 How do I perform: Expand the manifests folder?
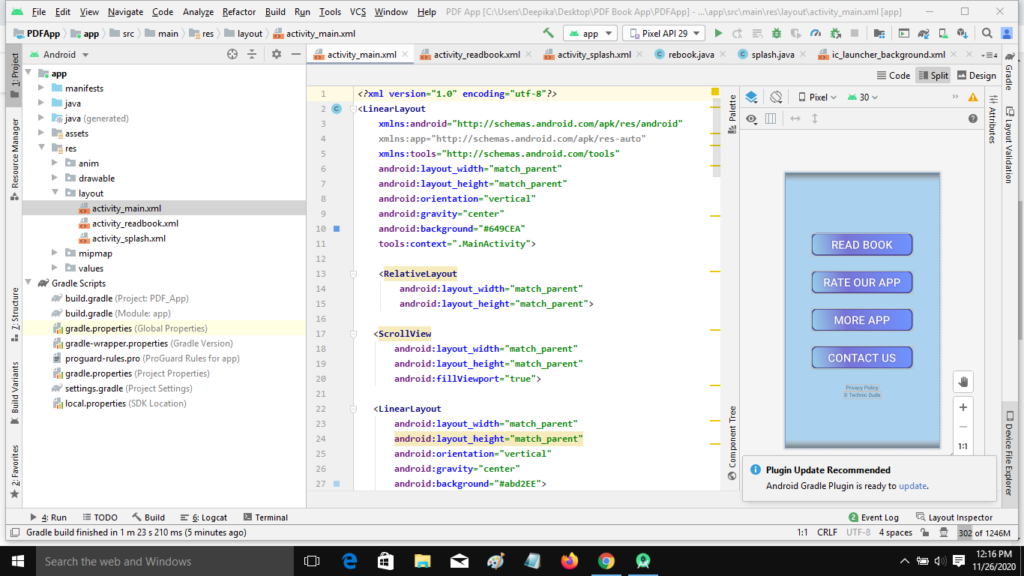(x=41, y=88)
